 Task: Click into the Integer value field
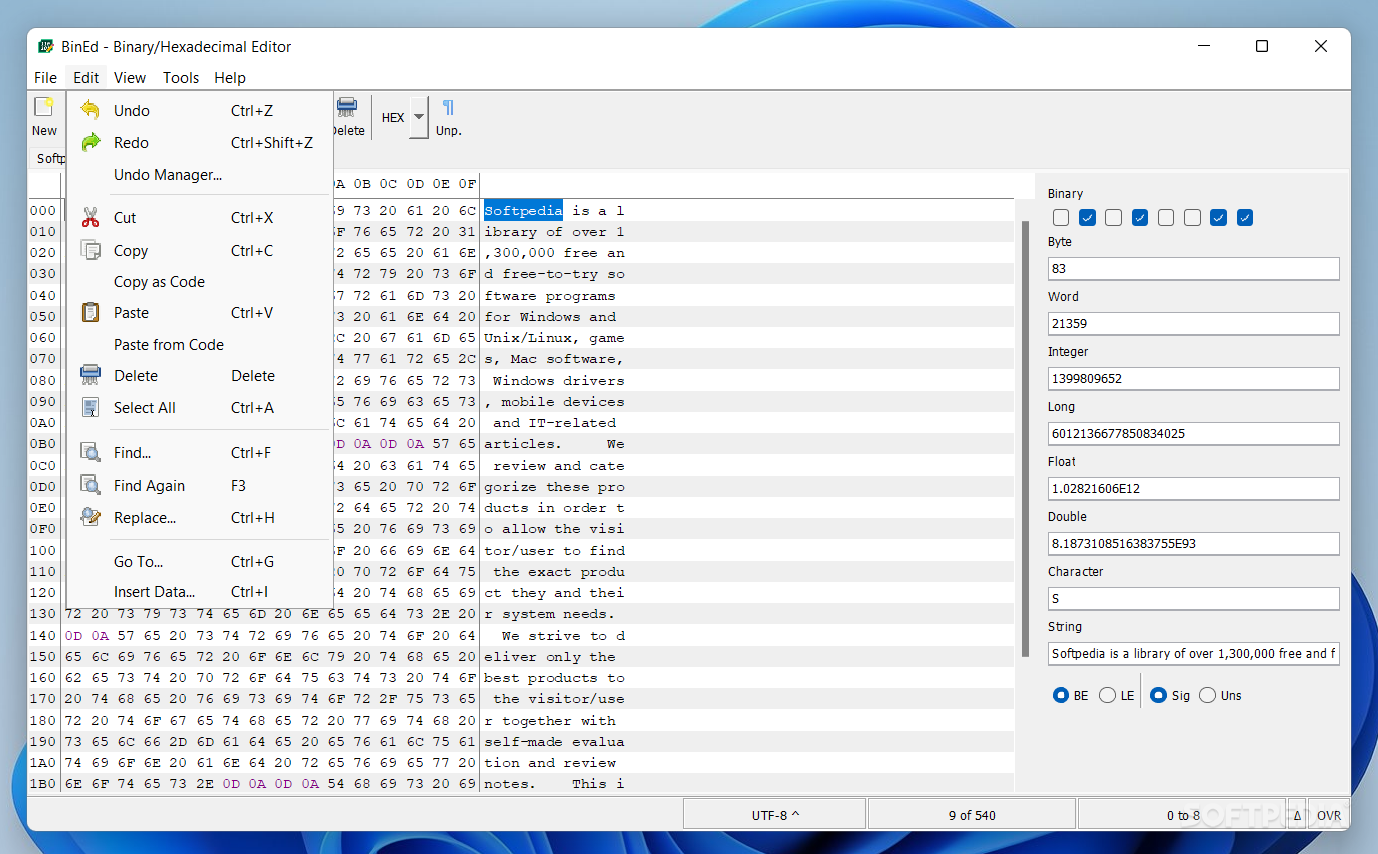[1193, 378]
